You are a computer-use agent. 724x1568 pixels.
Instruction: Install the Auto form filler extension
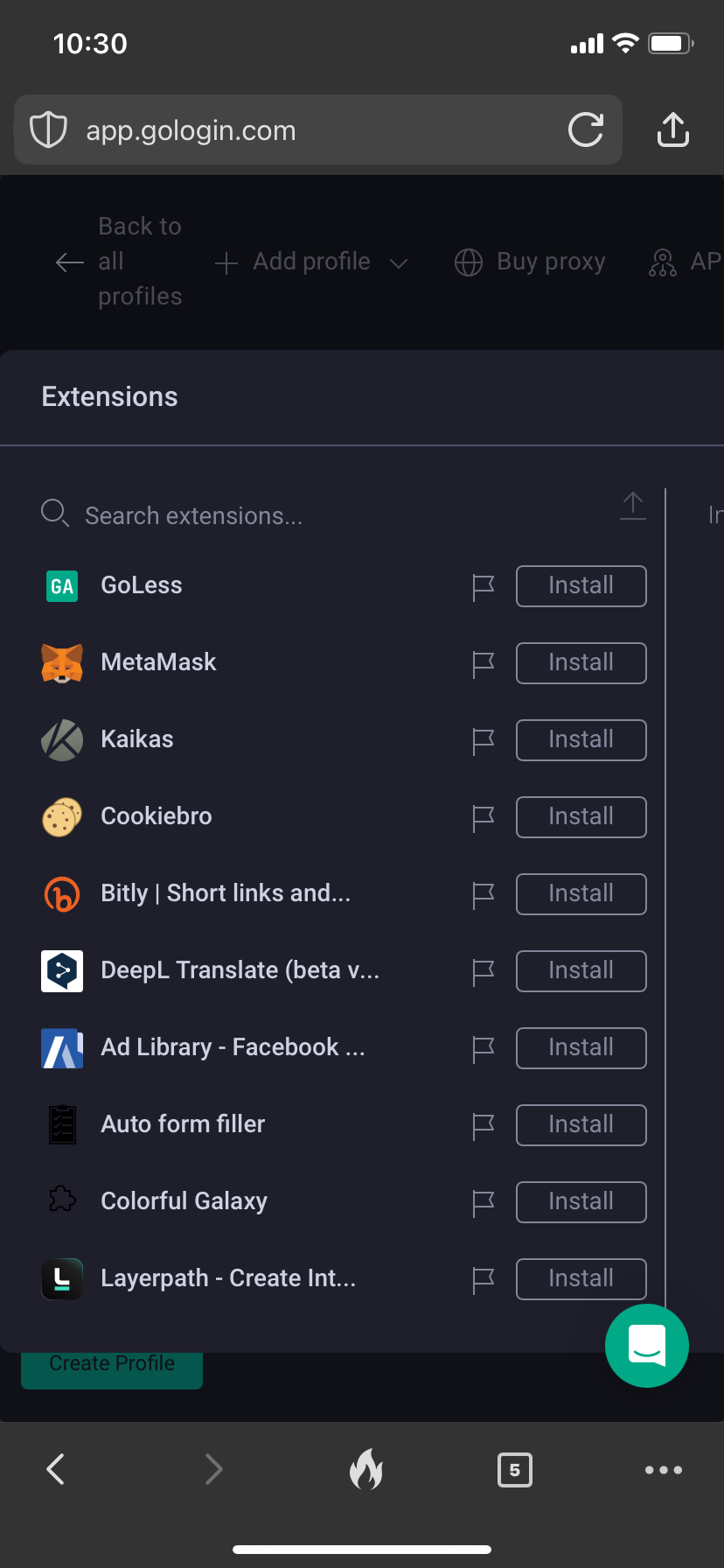[x=581, y=1125]
